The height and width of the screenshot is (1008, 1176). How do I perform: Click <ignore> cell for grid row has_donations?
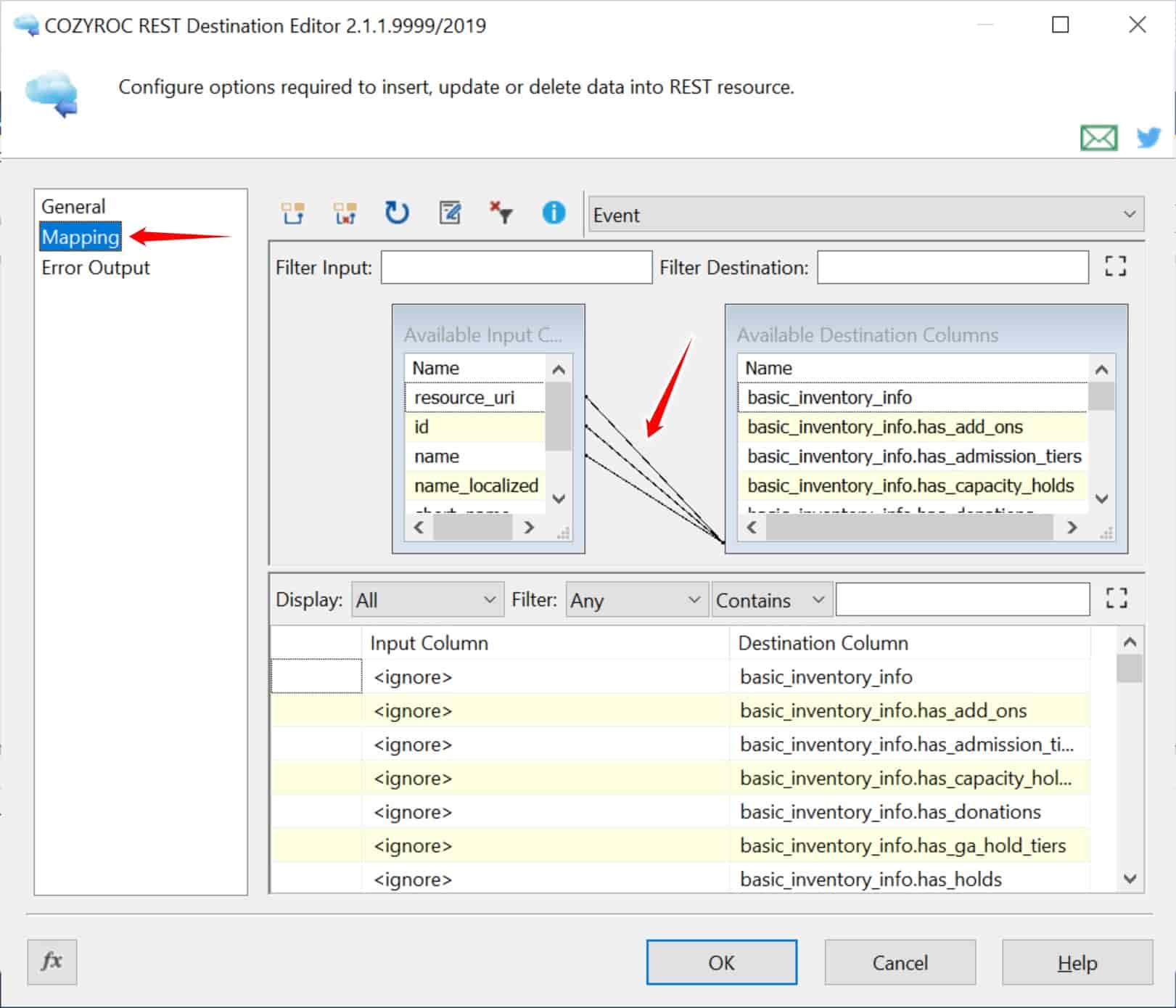click(546, 812)
